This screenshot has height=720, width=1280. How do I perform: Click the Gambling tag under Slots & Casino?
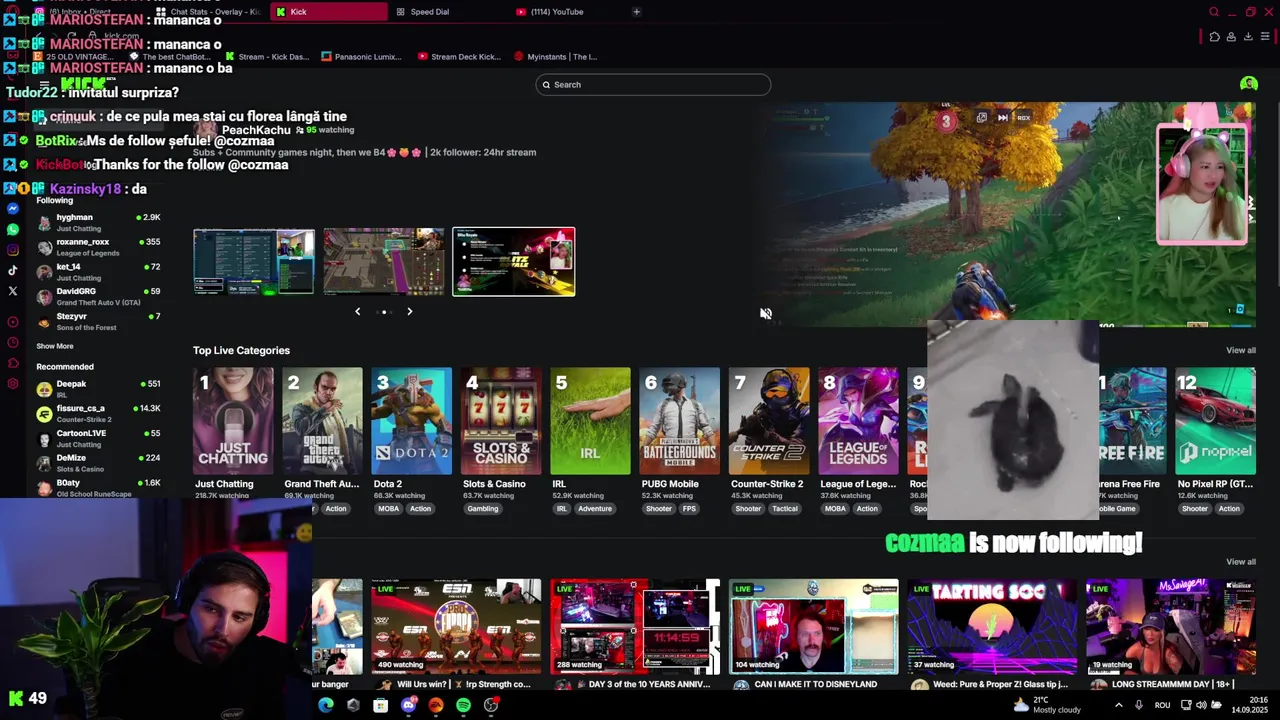click(483, 509)
